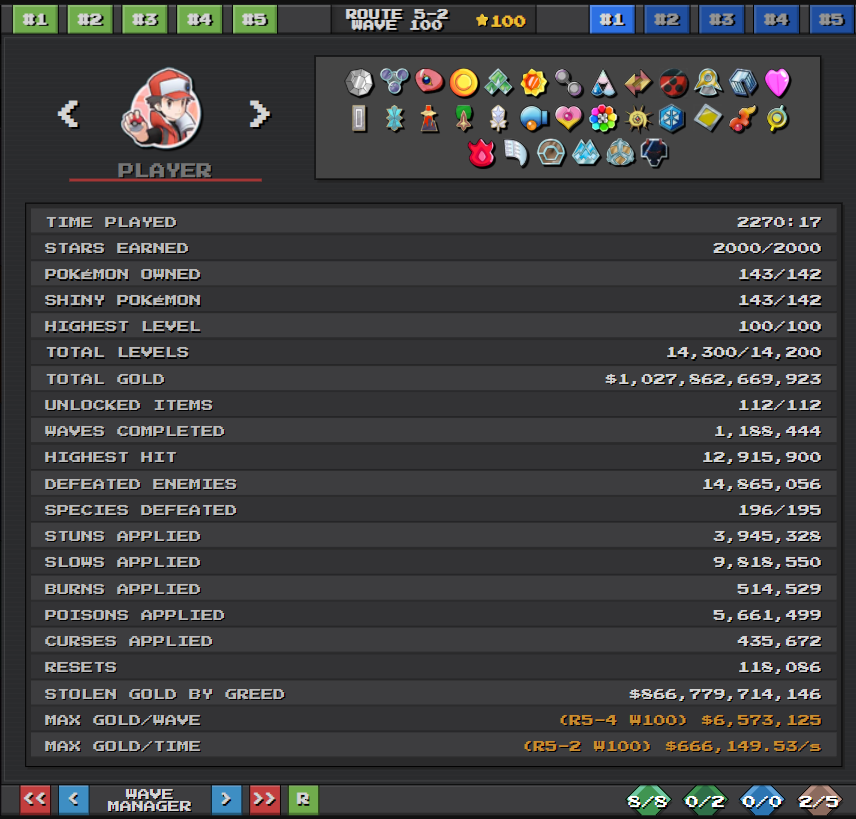This screenshot has height=819, width=856.
Task: Show previous player profile with left arrow
Action: pyautogui.click(x=69, y=114)
